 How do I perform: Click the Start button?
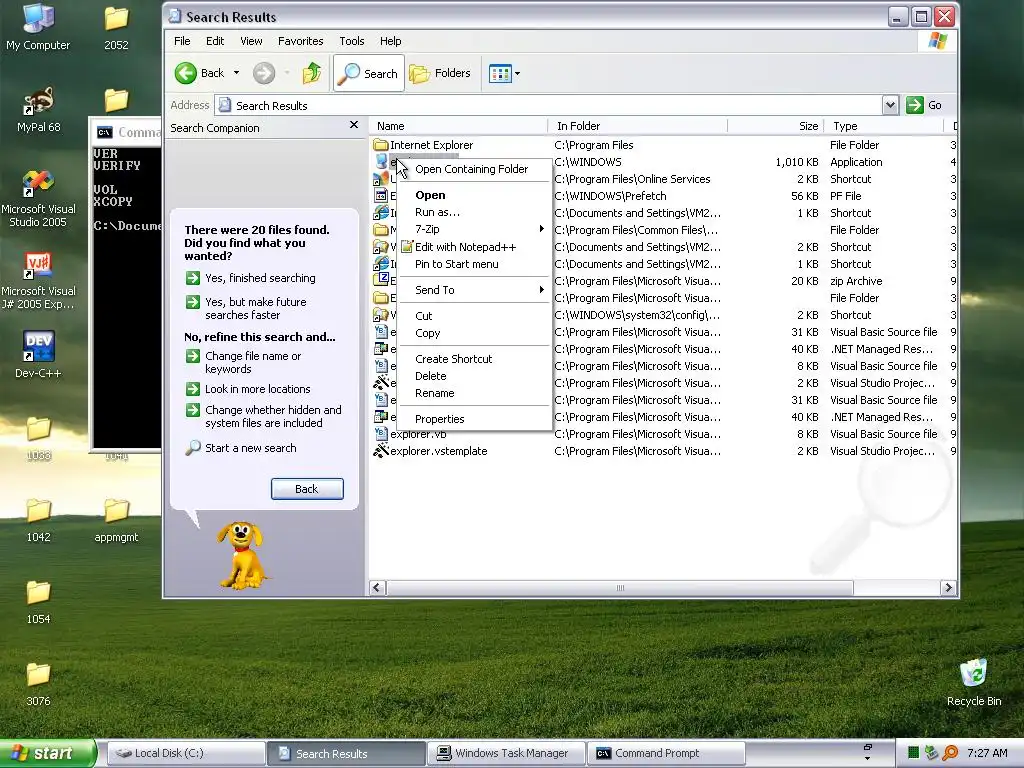(x=47, y=754)
